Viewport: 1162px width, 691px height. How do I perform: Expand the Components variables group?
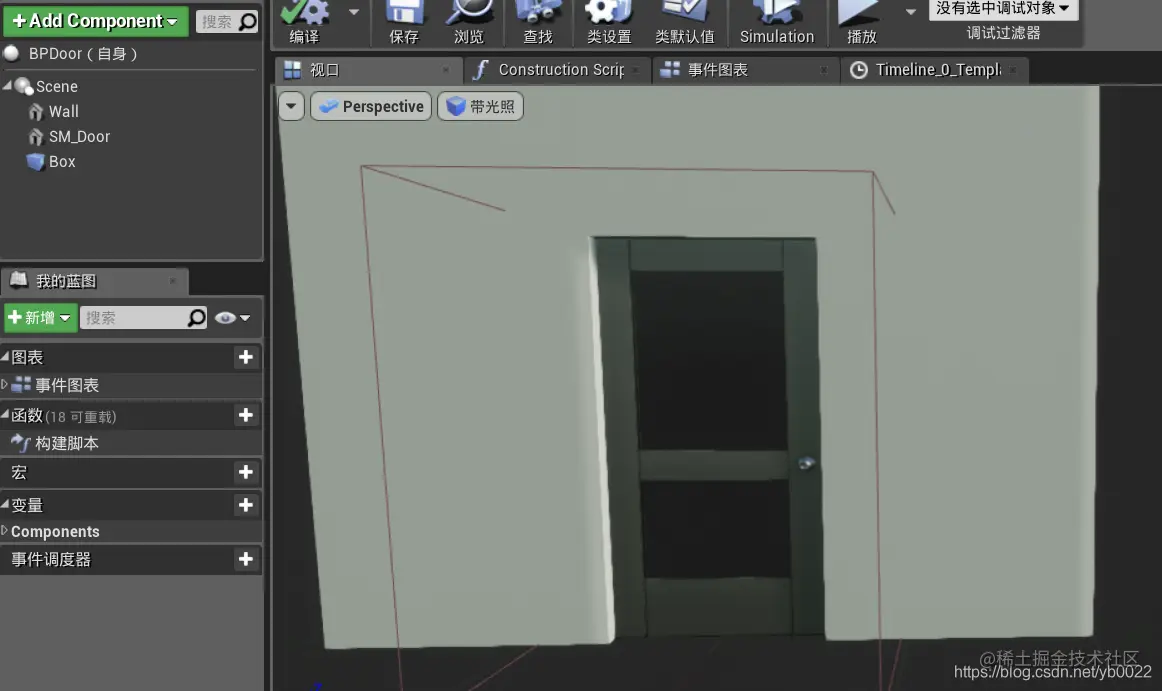click(4, 531)
